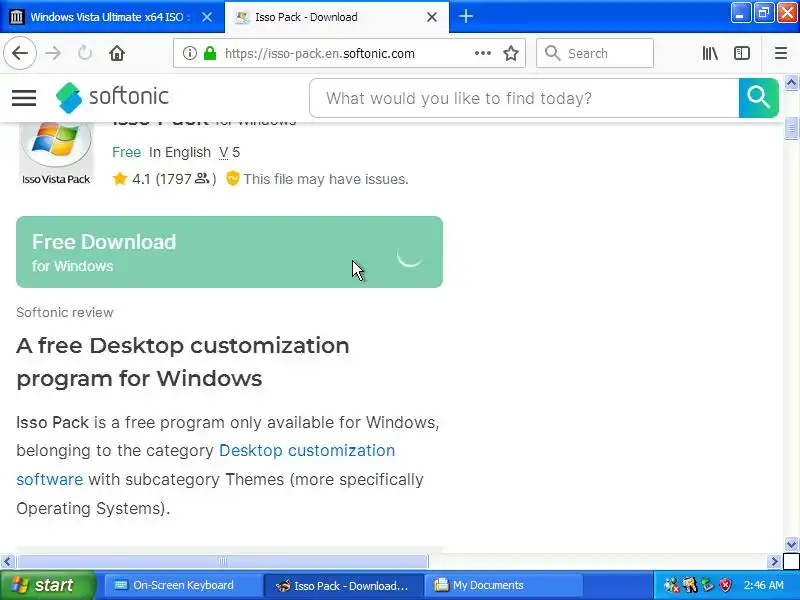Open the Windows start menu
The image size is (800, 600).
48,585
